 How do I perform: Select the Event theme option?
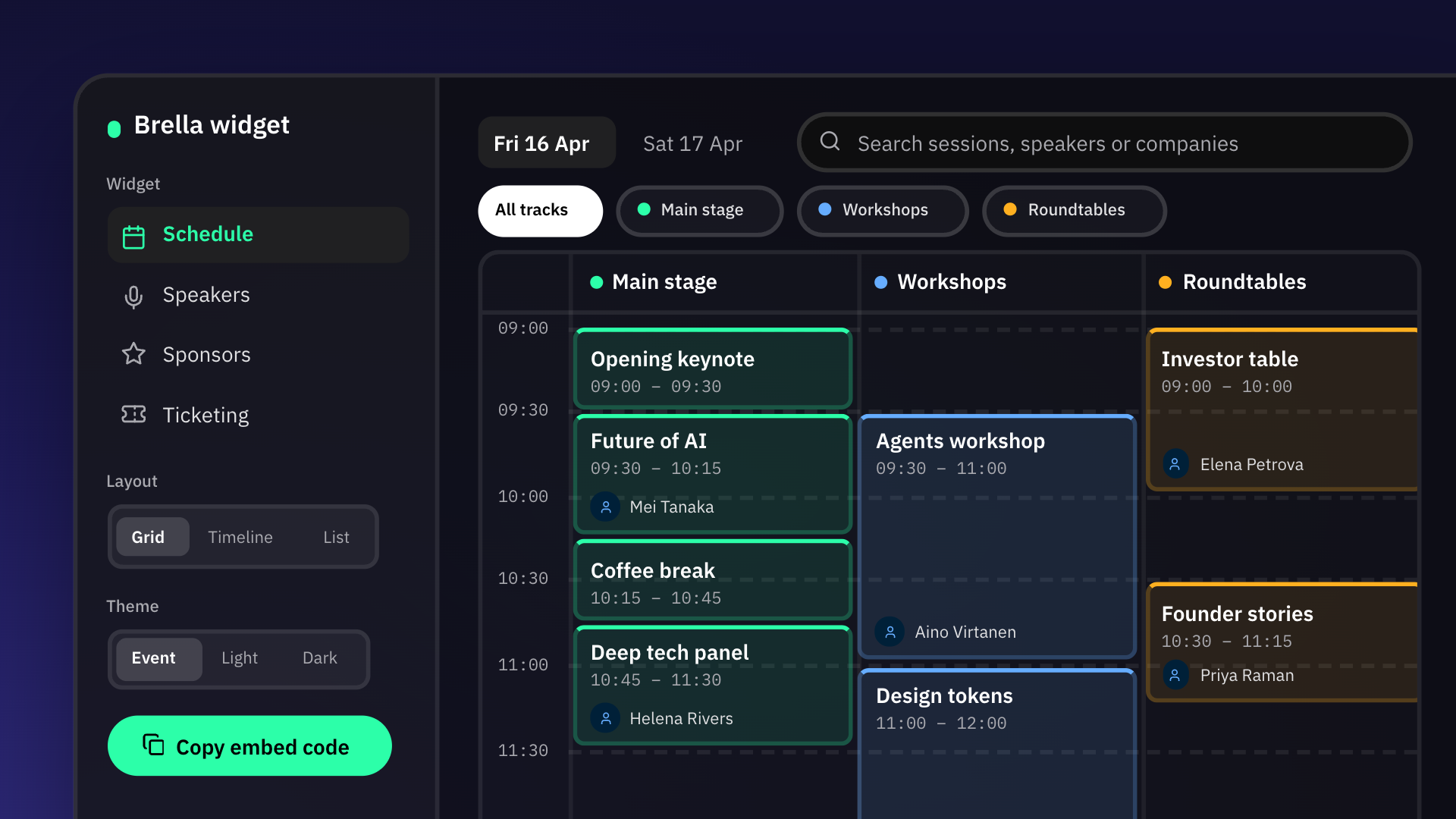158,658
